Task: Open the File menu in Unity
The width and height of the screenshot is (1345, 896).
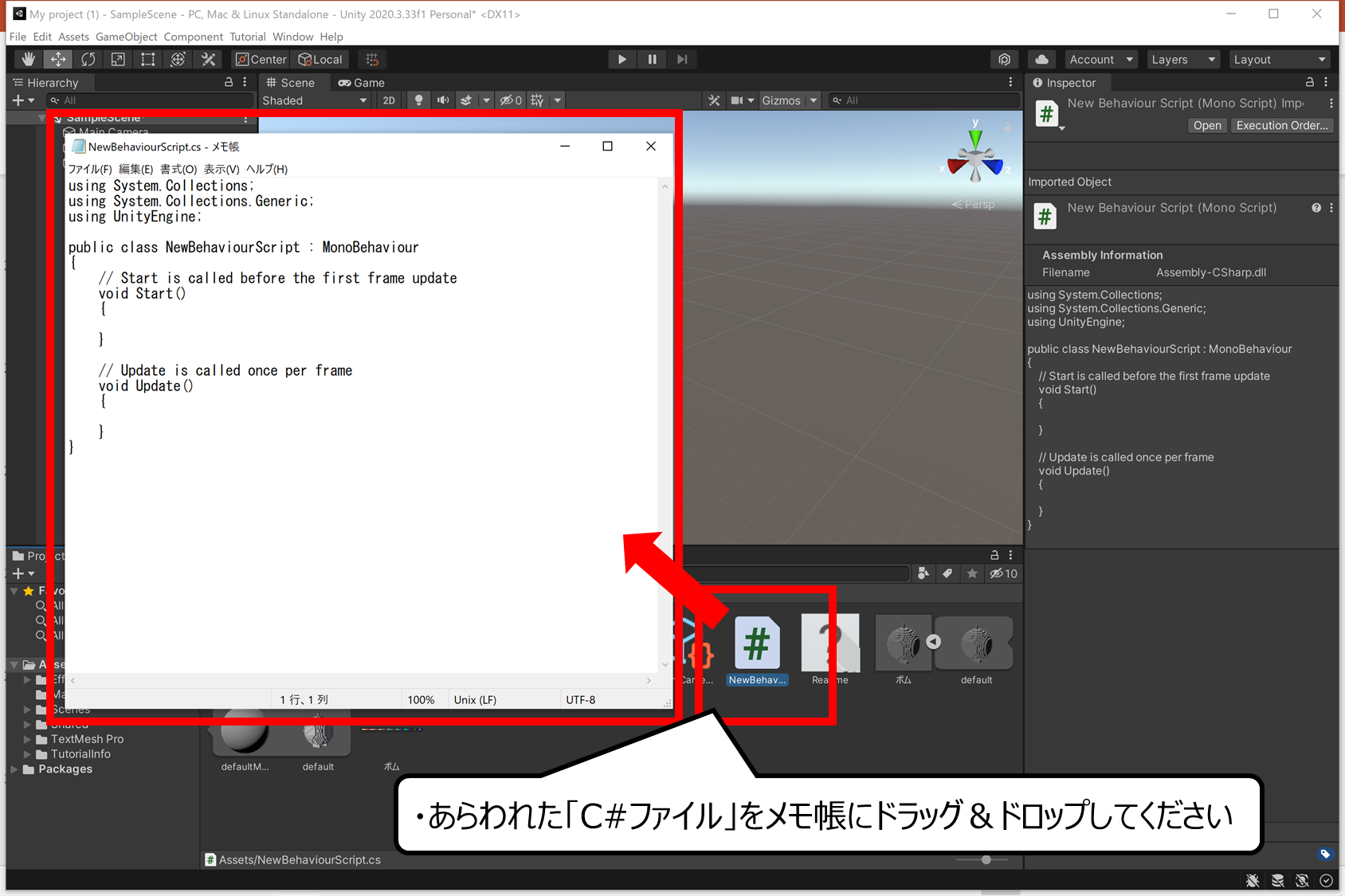Action: coord(18,37)
